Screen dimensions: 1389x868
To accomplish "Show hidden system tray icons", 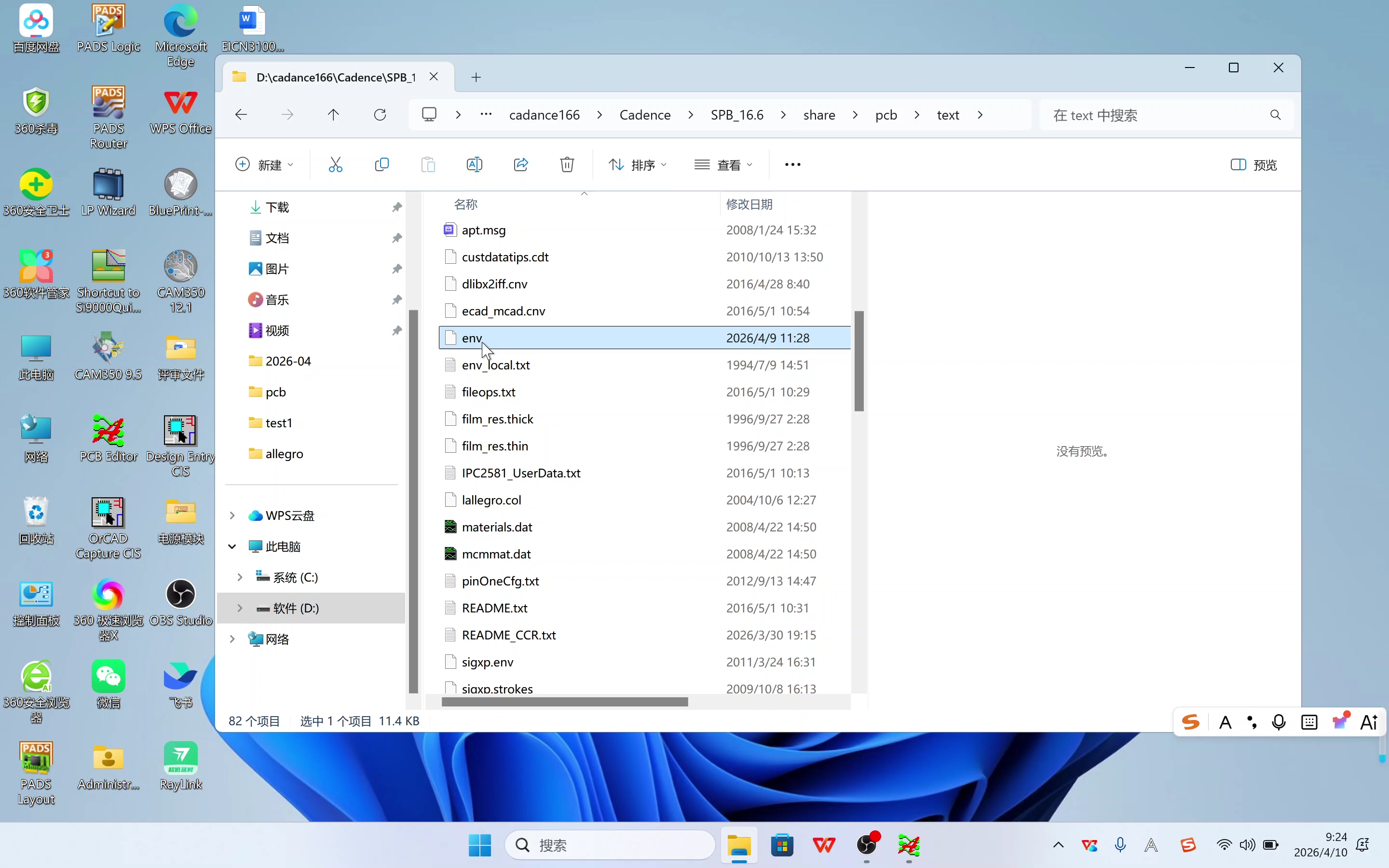I will tap(1059, 845).
